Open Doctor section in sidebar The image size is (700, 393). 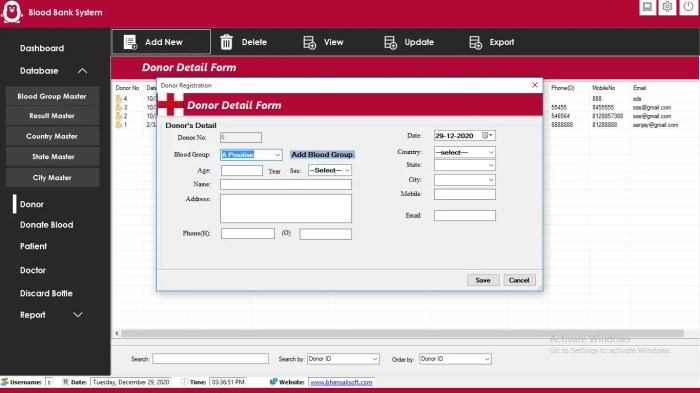tap(33, 270)
